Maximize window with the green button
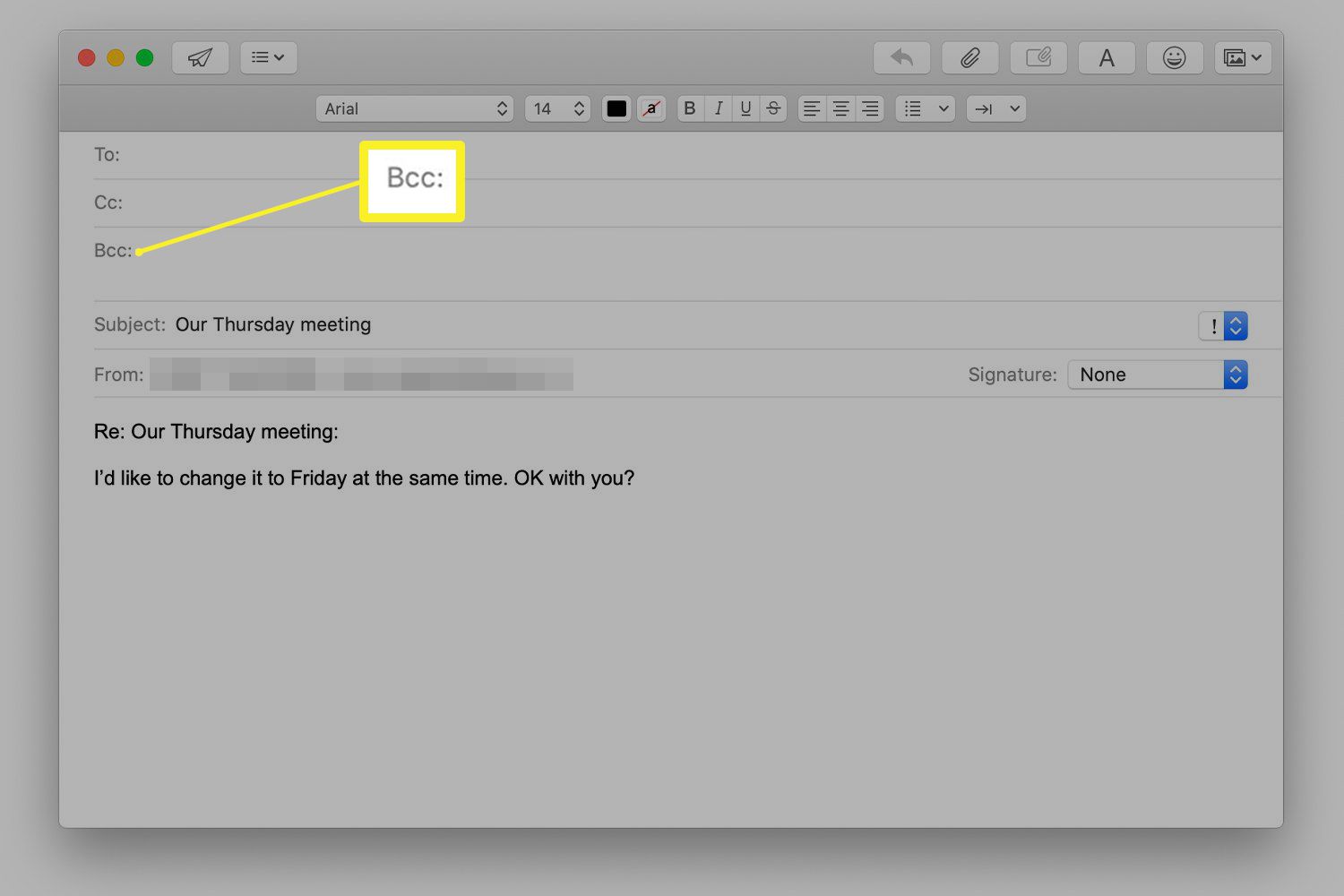Image resolution: width=1344 pixels, height=896 pixels. tap(144, 57)
